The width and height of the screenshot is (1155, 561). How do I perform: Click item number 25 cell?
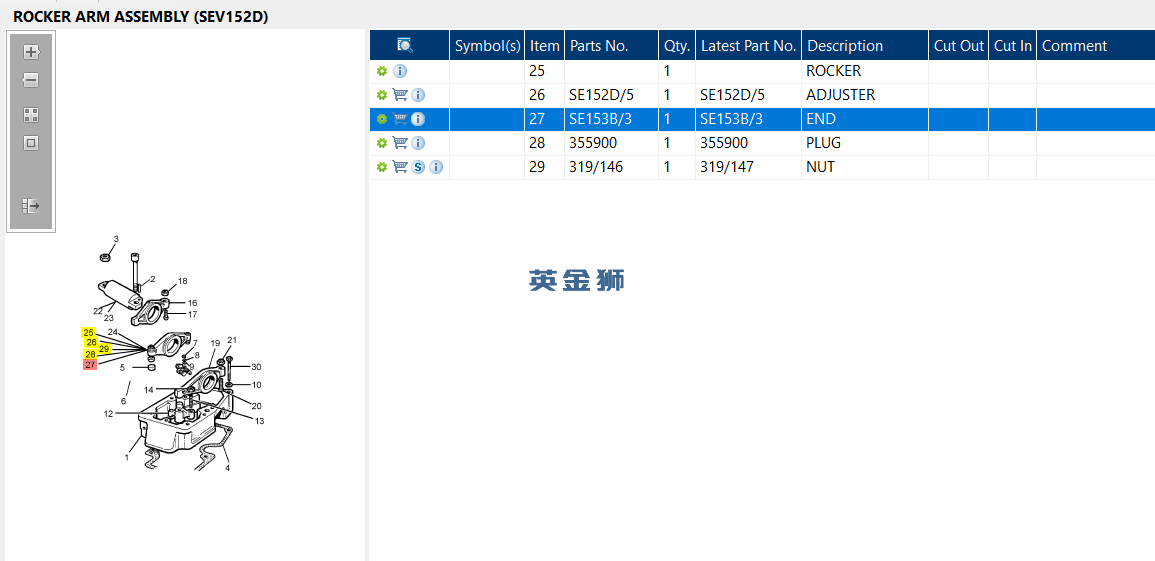point(544,71)
